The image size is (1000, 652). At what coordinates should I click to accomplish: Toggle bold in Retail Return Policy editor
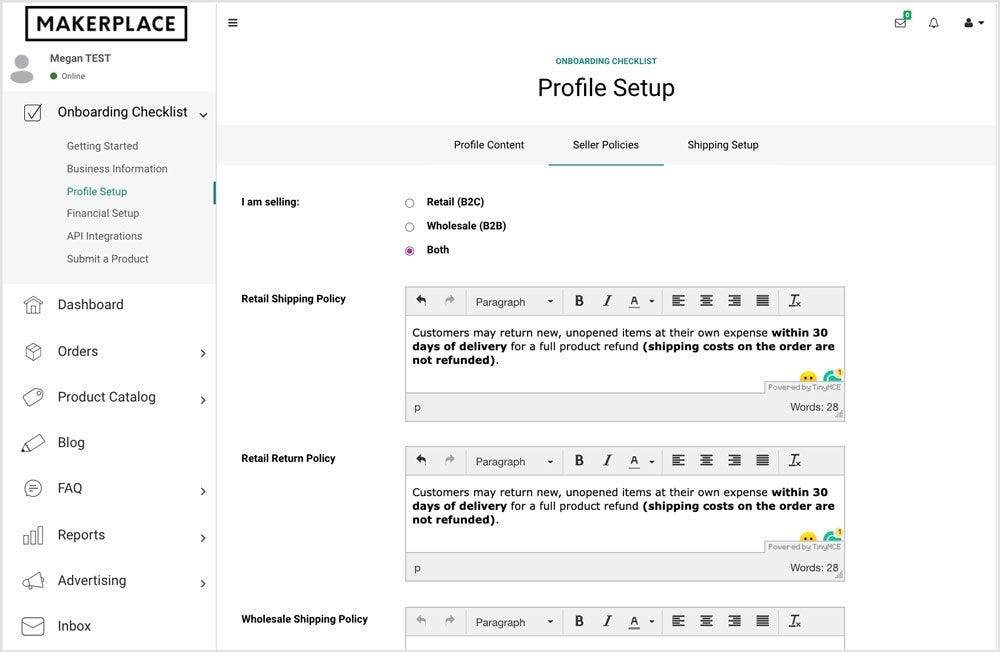[579, 460]
